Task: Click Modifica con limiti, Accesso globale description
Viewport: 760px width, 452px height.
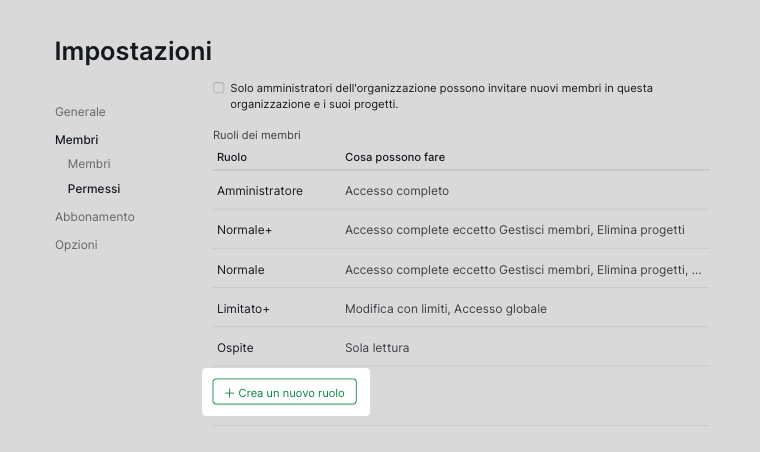Action: [x=446, y=309]
